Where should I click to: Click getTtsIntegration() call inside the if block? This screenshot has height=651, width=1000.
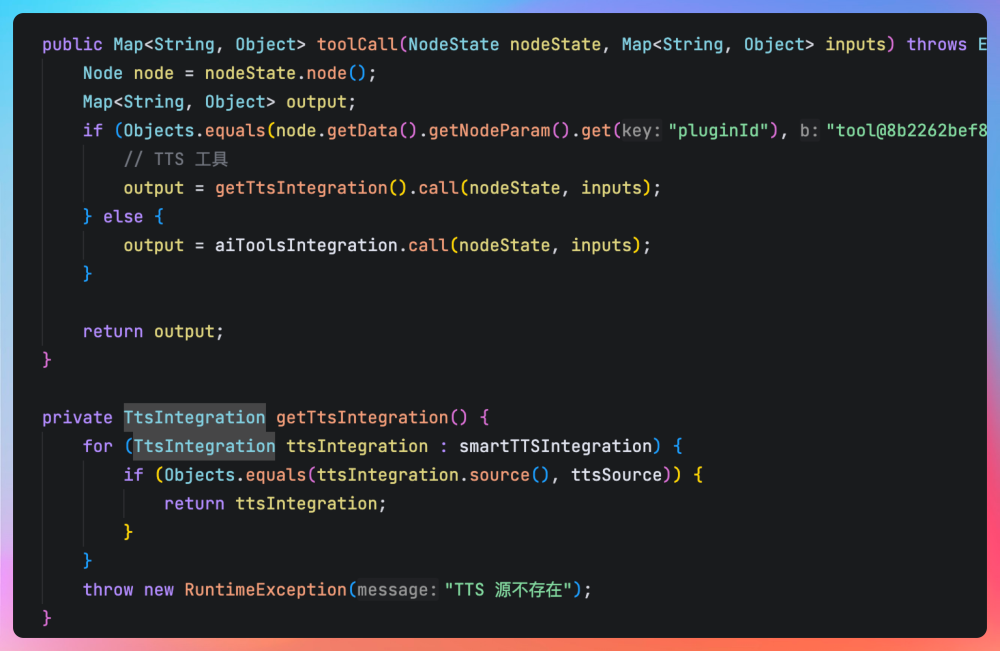(301, 188)
